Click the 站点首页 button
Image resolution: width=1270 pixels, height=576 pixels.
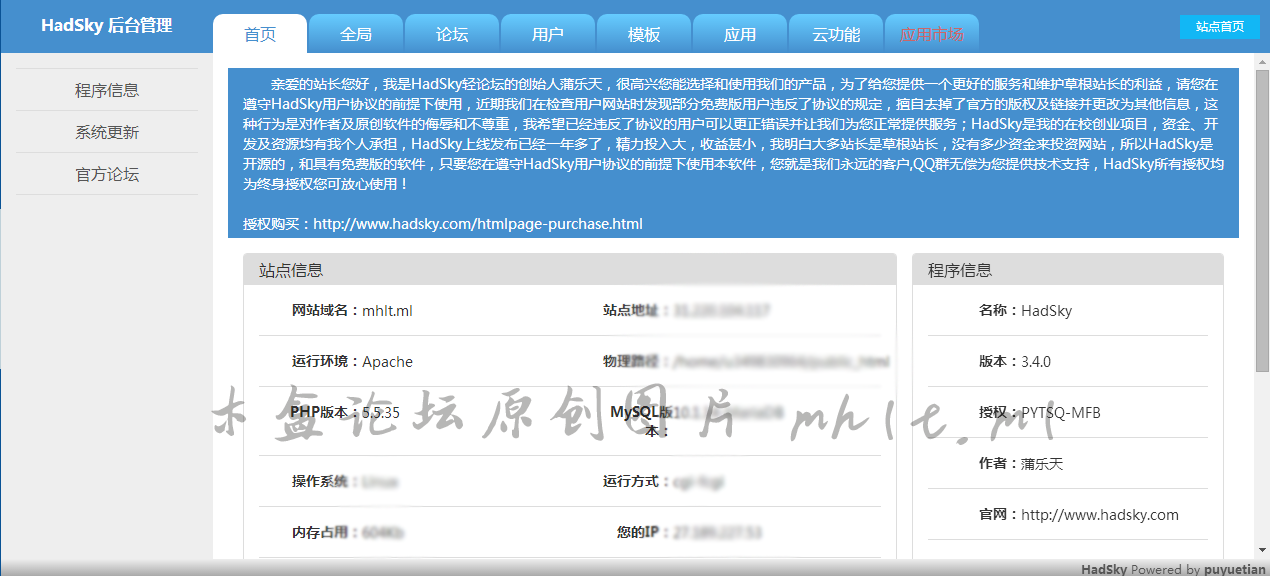[x=1220, y=27]
